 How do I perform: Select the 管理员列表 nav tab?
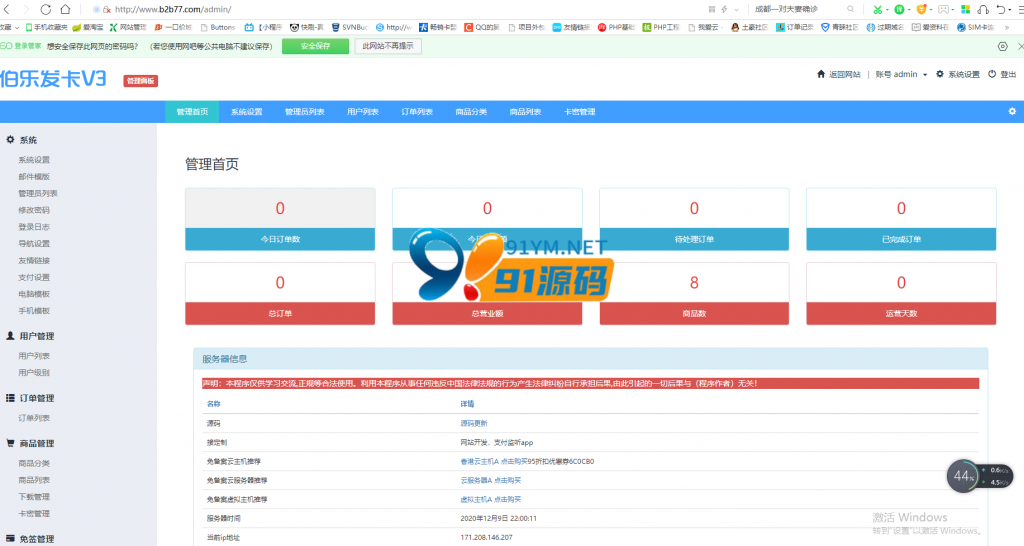point(304,112)
